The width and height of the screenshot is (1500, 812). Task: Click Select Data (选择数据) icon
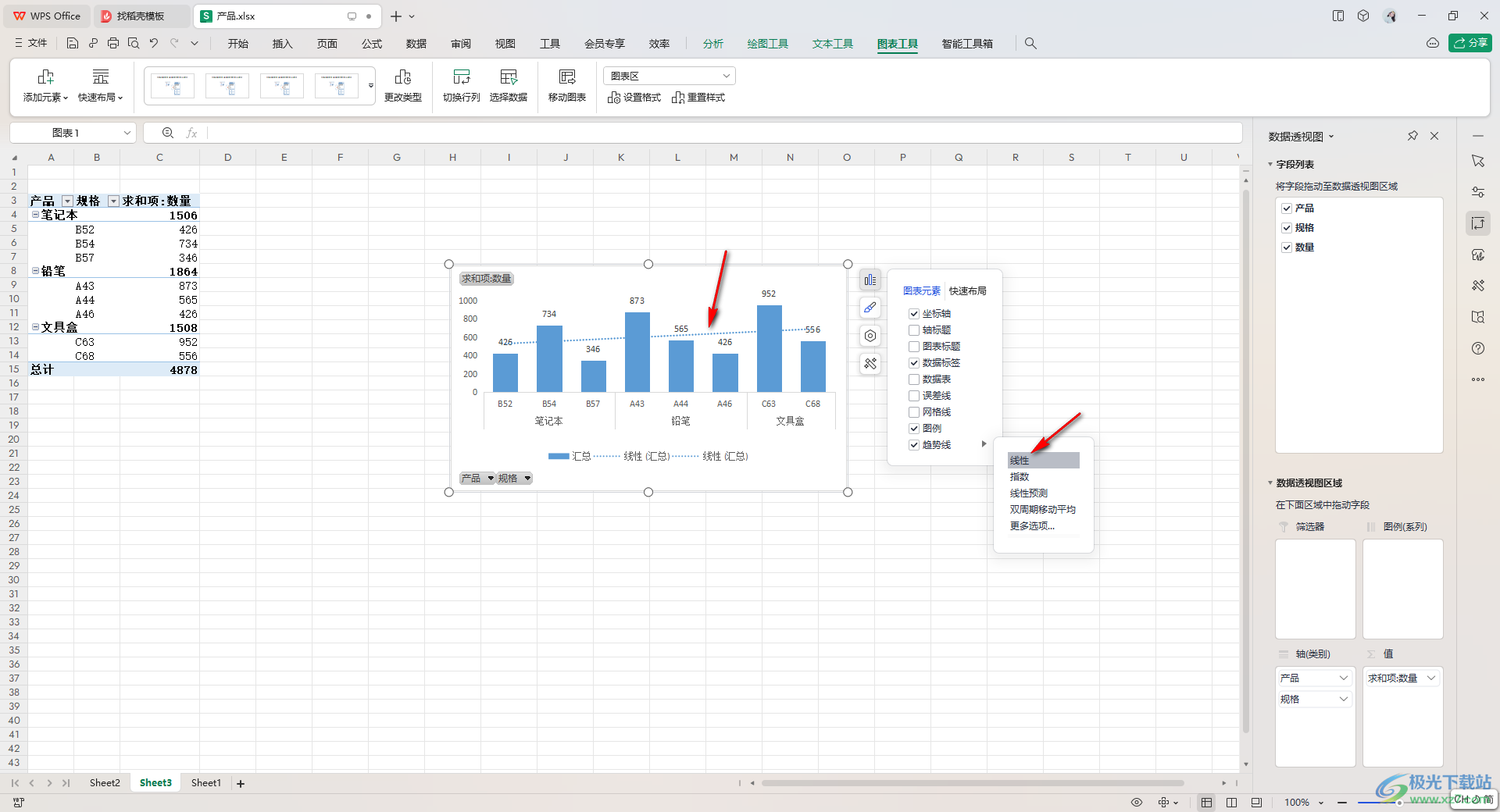pyautogui.click(x=509, y=77)
